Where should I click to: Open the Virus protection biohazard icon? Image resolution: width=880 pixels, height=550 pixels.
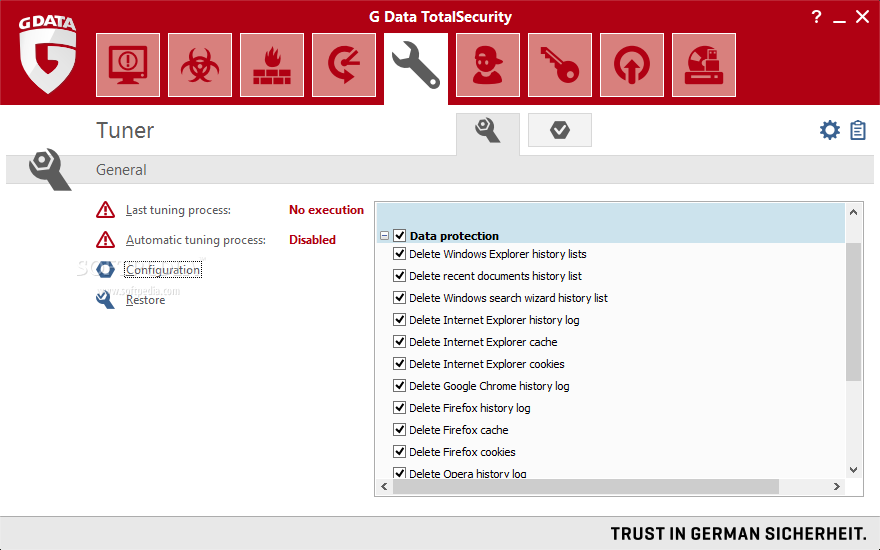[200, 65]
